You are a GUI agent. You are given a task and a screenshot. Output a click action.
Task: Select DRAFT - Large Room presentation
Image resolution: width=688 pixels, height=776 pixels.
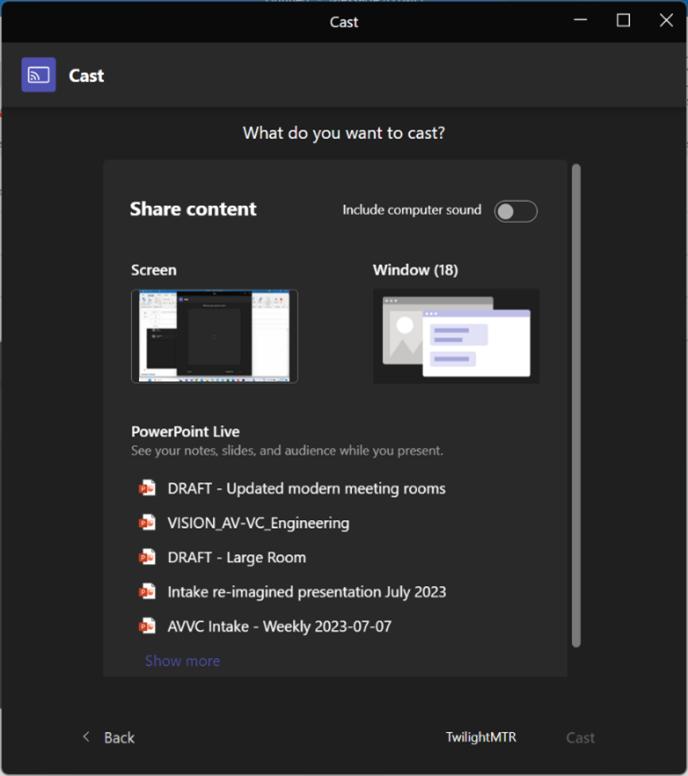click(x=236, y=557)
